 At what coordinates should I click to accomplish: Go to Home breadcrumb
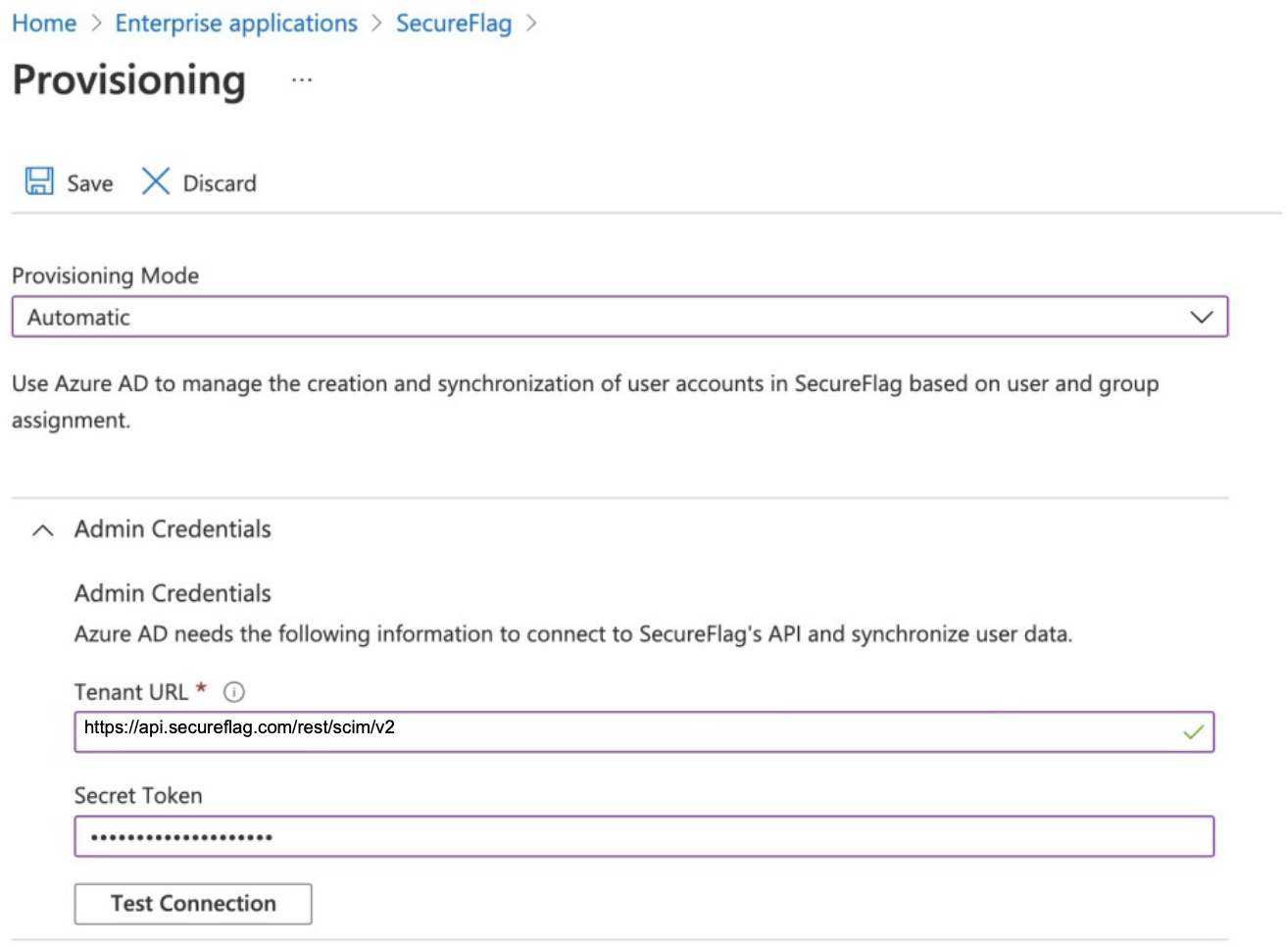click(44, 24)
